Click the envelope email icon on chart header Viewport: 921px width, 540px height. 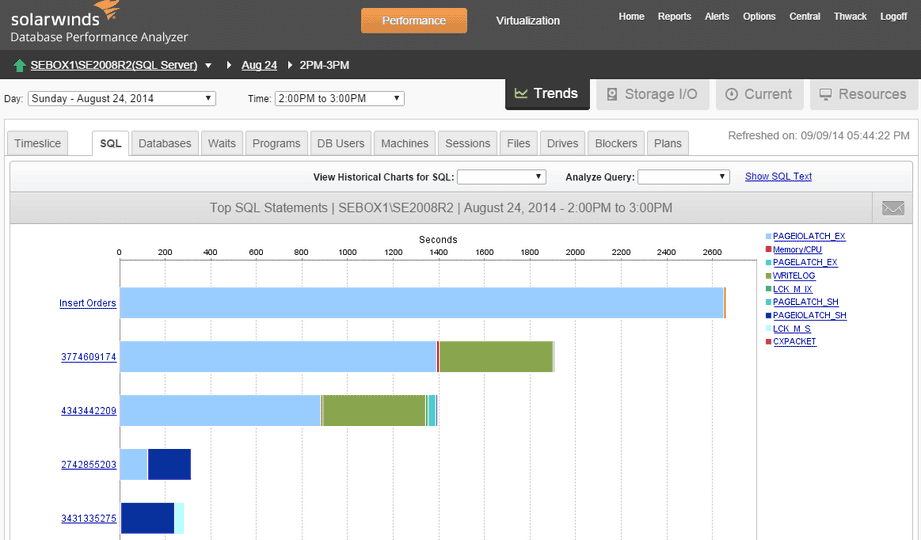pos(892,208)
